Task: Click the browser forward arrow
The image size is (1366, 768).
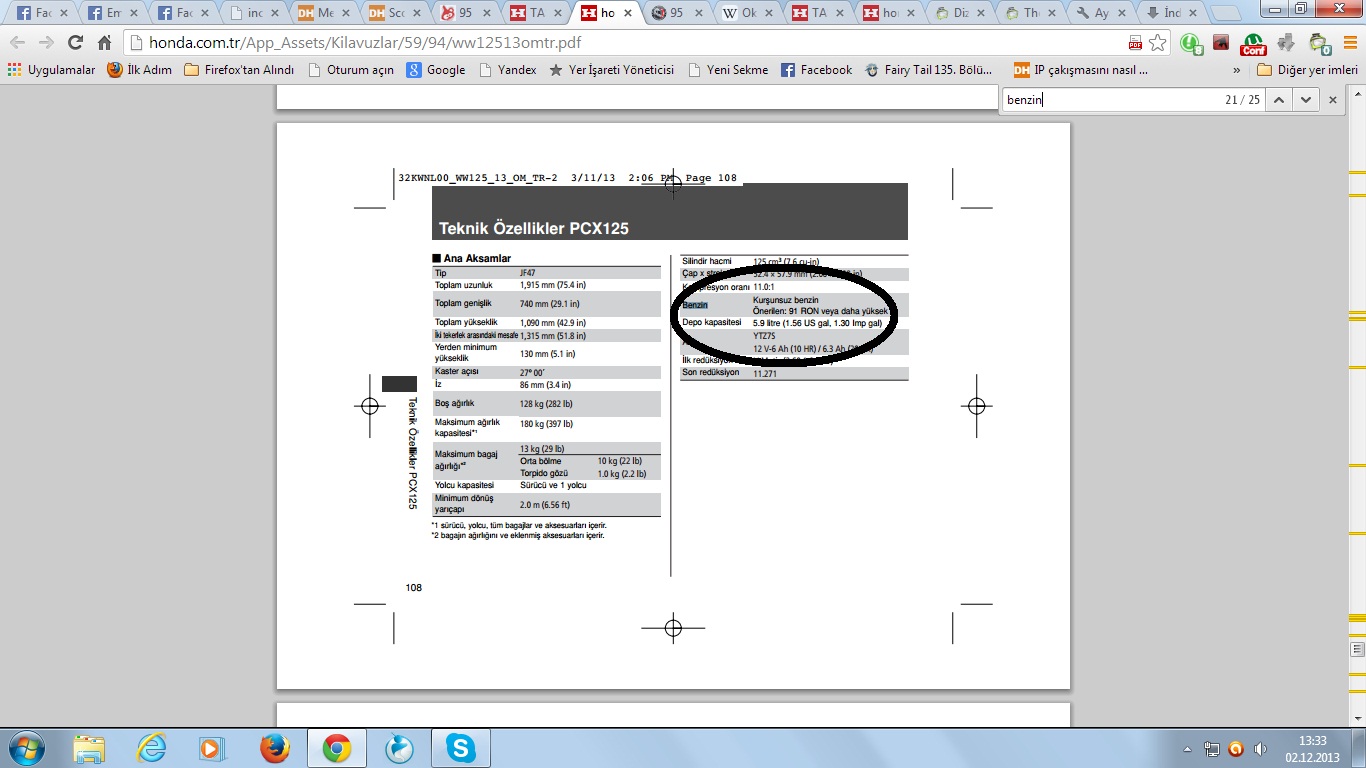Action: pos(46,43)
